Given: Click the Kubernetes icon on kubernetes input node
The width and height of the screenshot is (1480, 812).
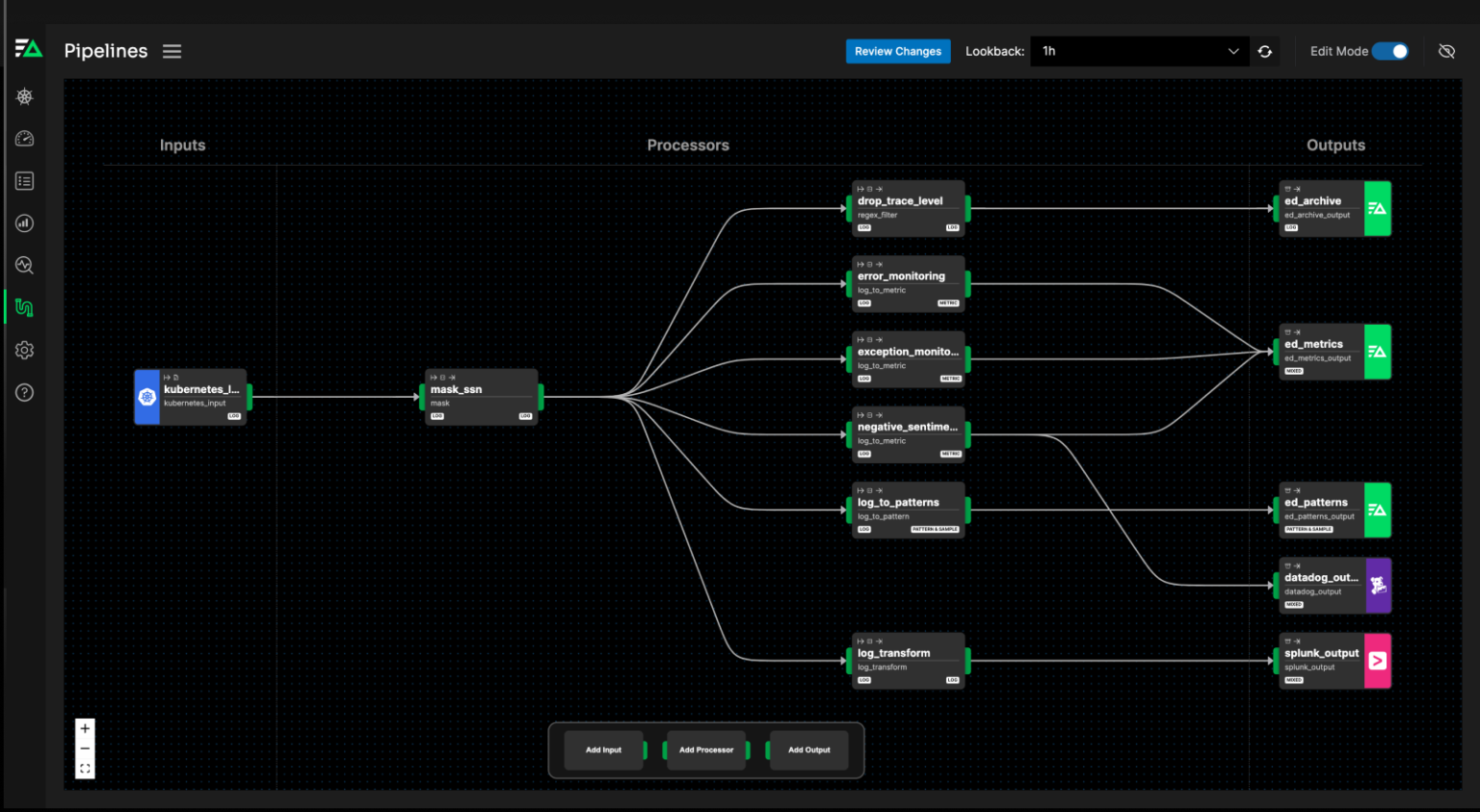Looking at the screenshot, I should (x=146, y=397).
